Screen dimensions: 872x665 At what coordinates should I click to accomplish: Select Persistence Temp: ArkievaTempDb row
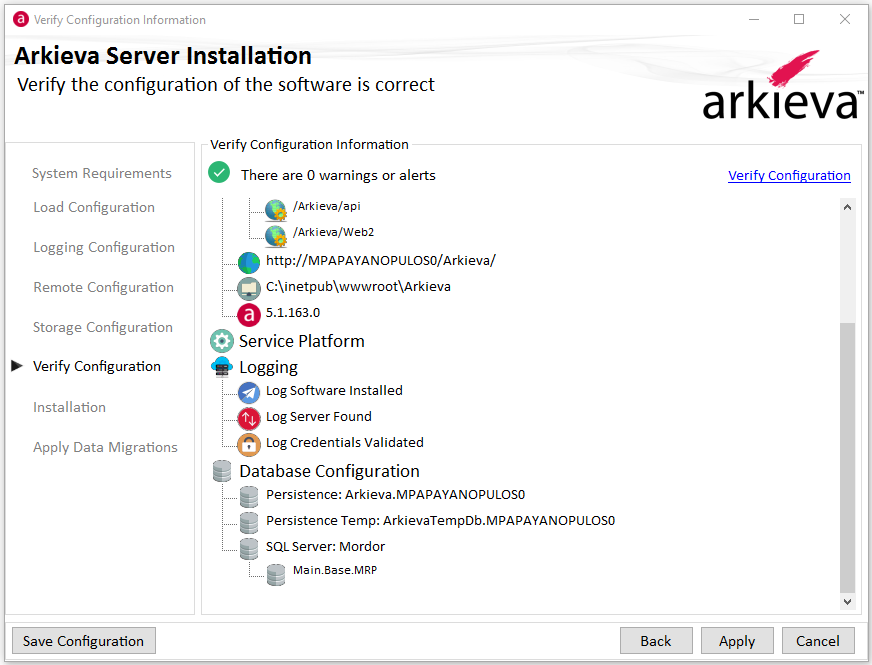[440, 520]
